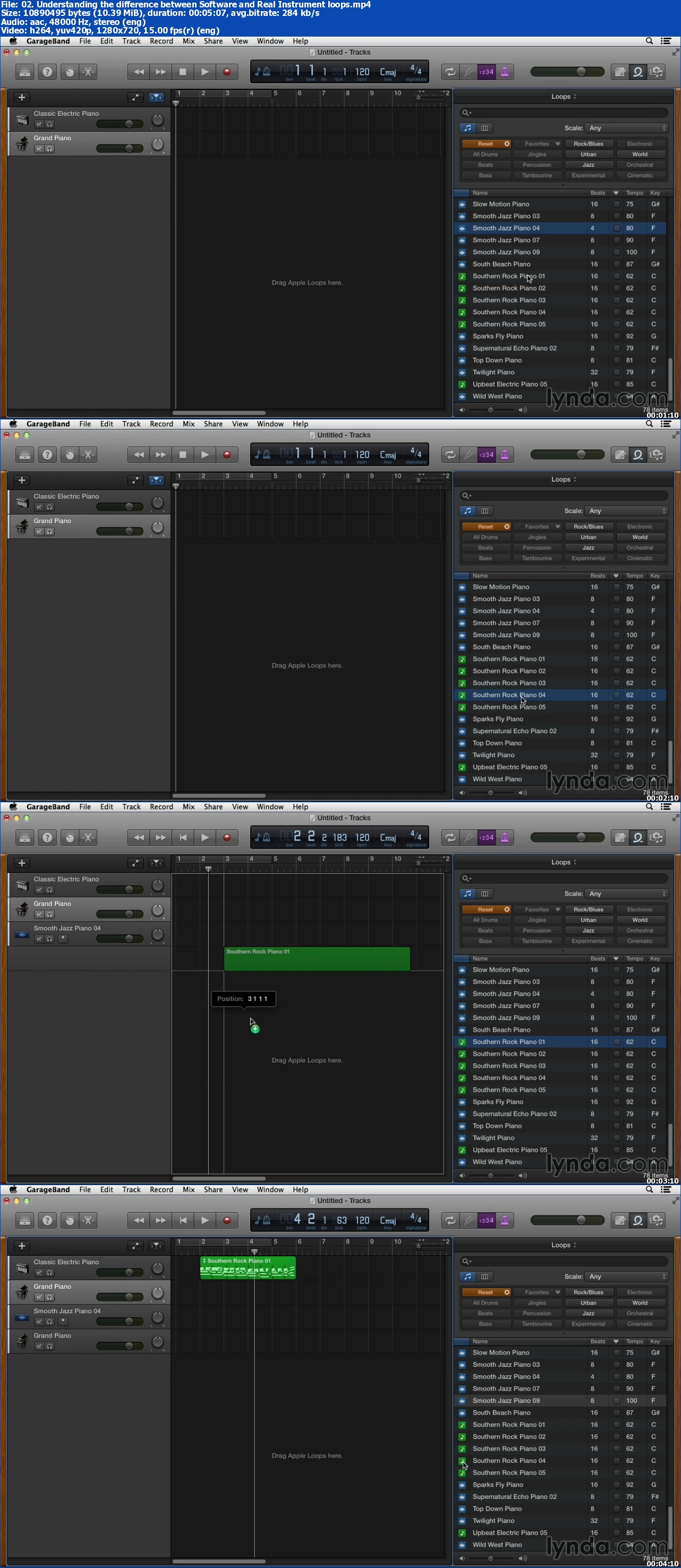Image resolution: width=681 pixels, height=1568 pixels.
Task: Click the Record button in the 00:02:10 frame
Action: point(227,455)
